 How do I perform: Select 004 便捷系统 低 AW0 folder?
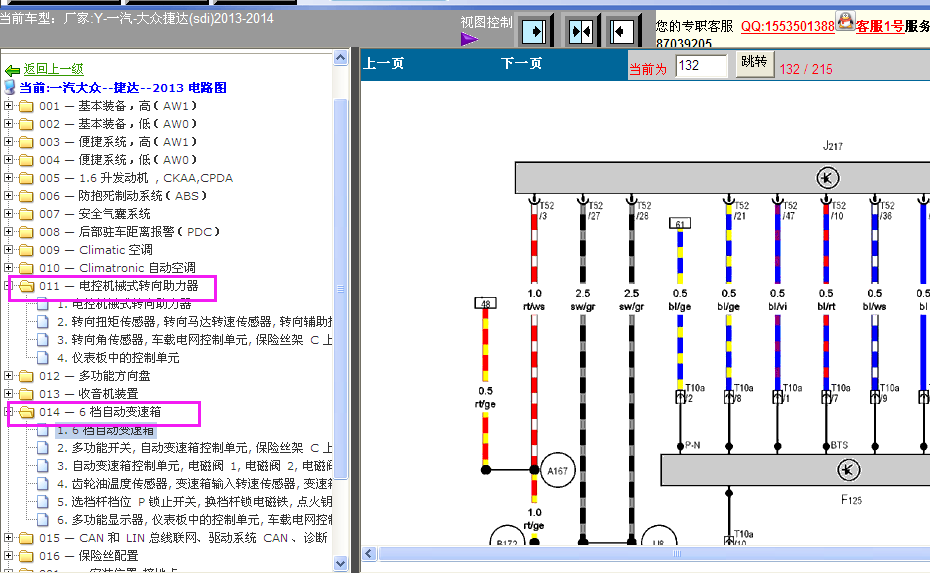[x=117, y=160]
